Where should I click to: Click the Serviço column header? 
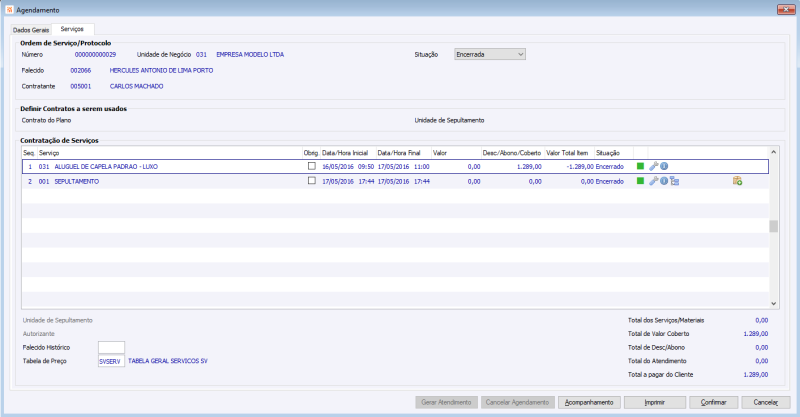click(169, 153)
